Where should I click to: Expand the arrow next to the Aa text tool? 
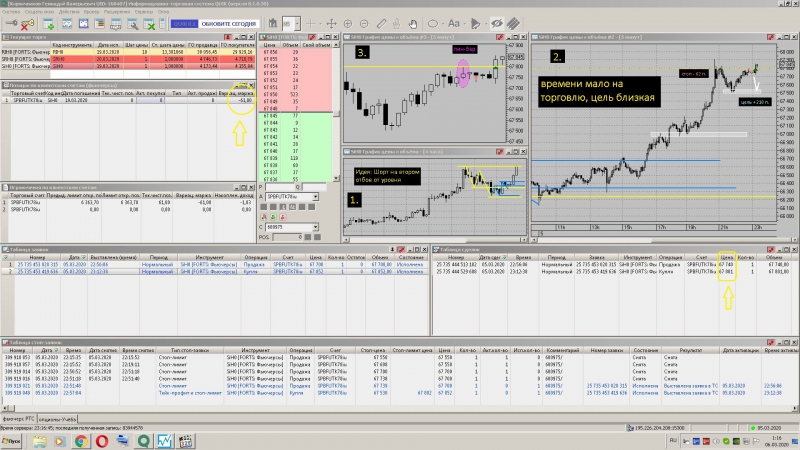pos(463,23)
